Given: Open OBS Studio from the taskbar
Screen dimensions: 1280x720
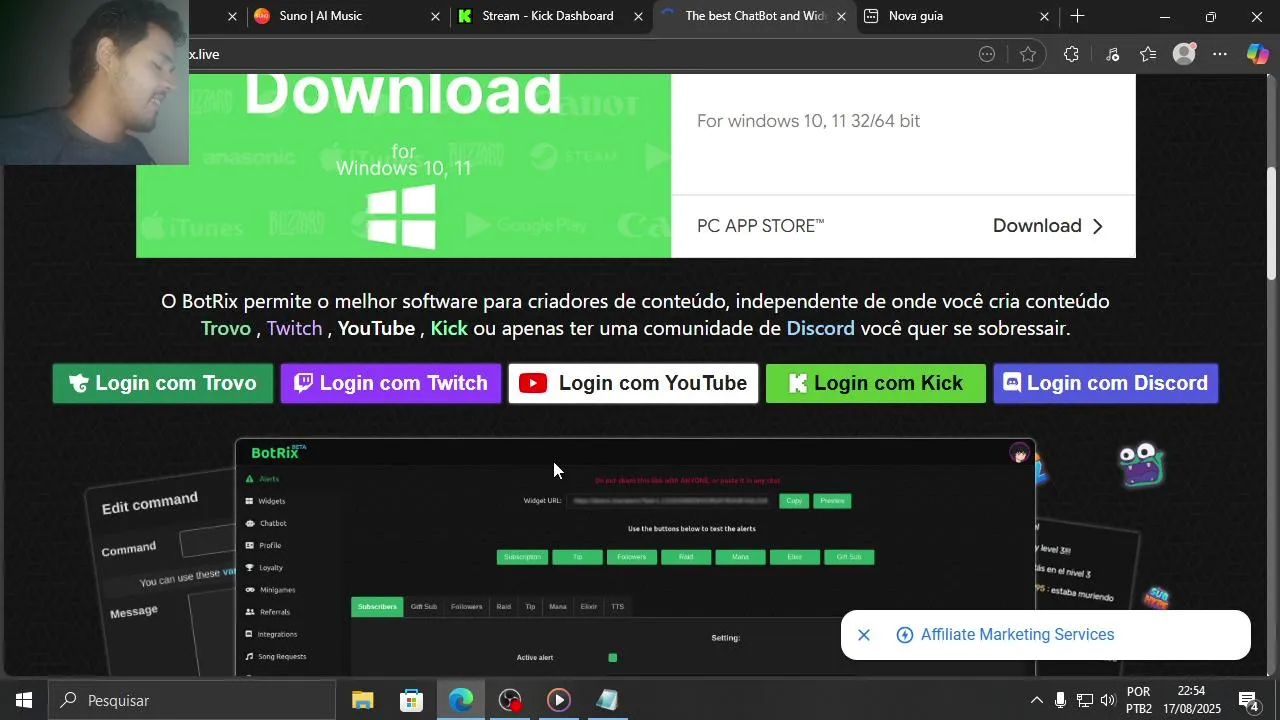Looking at the screenshot, I should [510, 700].
